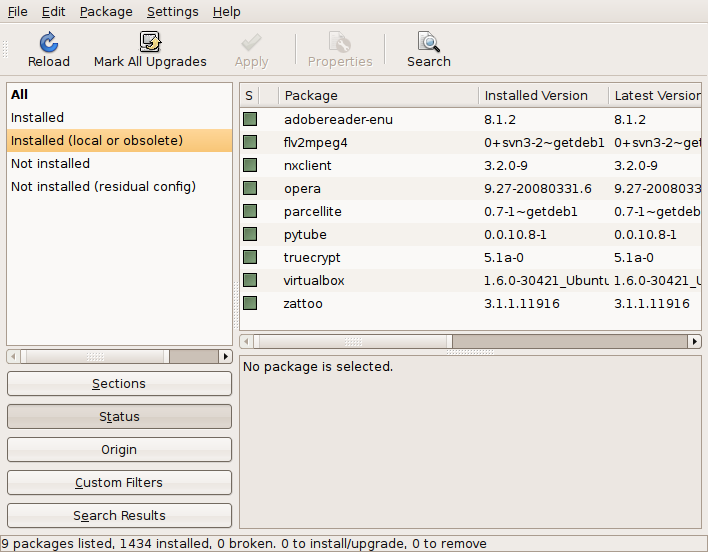
Task: Click adobereader-enu latest version 8.1.2
Action: click(x=629, y=120)
